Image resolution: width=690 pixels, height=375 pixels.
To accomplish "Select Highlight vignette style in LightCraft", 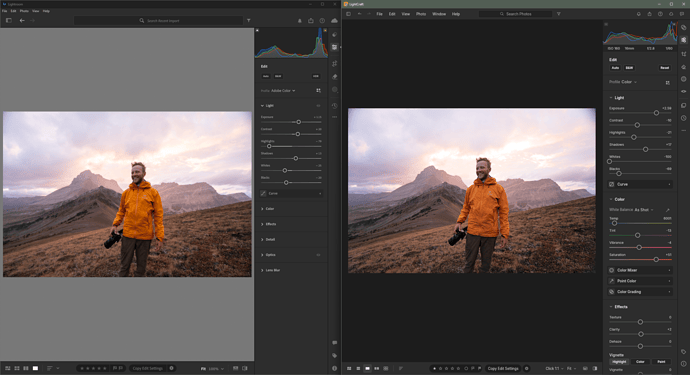I will click(x=619, y=362).
